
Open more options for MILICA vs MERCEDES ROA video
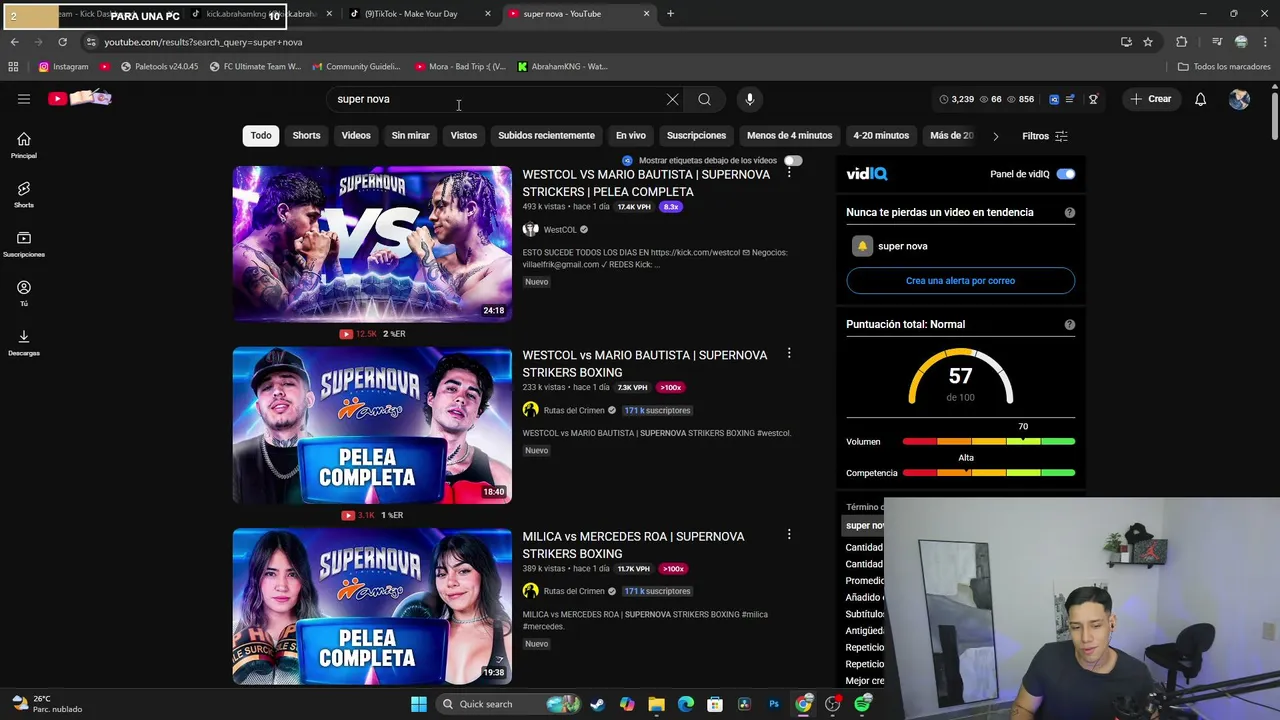point(789,535)
